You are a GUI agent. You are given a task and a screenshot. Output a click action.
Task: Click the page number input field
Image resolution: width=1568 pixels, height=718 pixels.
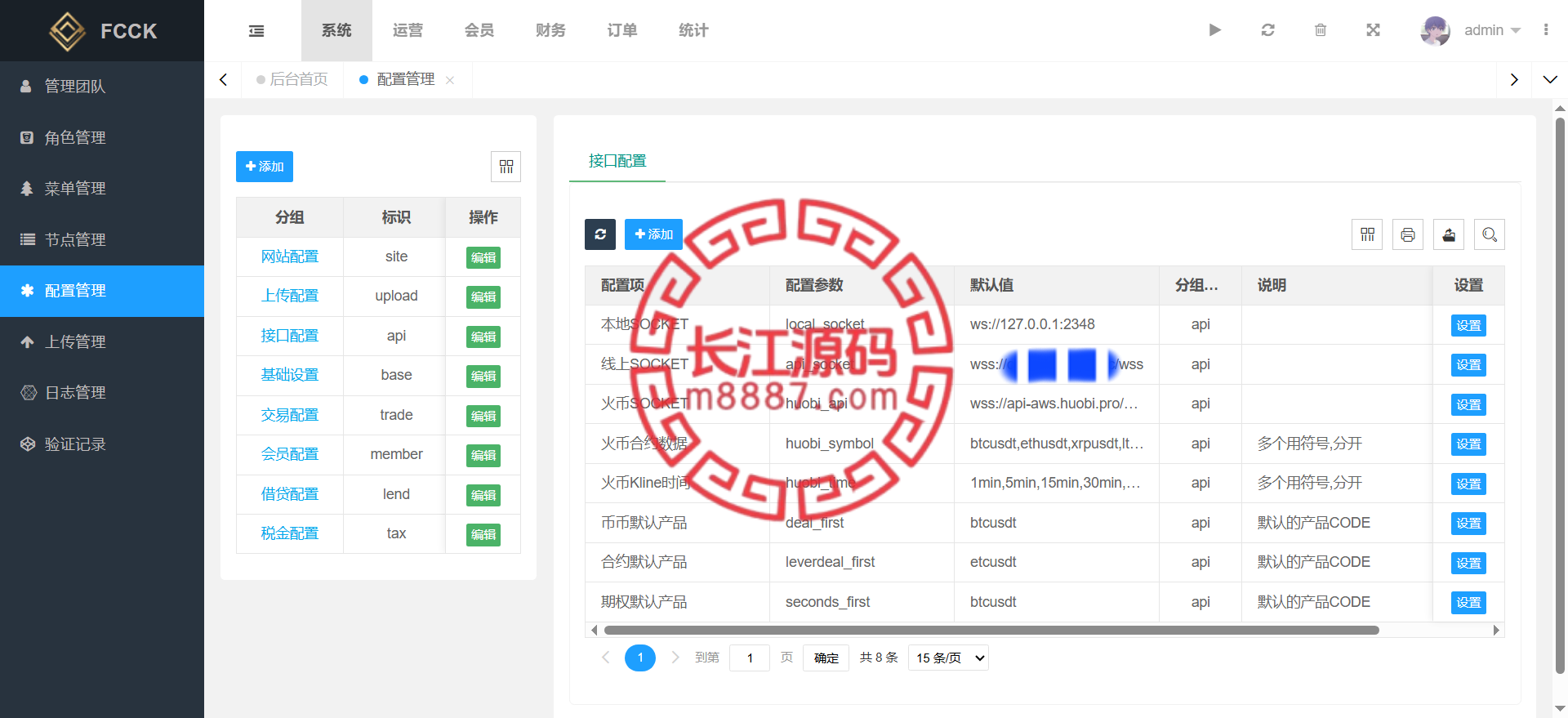(x=750, y=658)
